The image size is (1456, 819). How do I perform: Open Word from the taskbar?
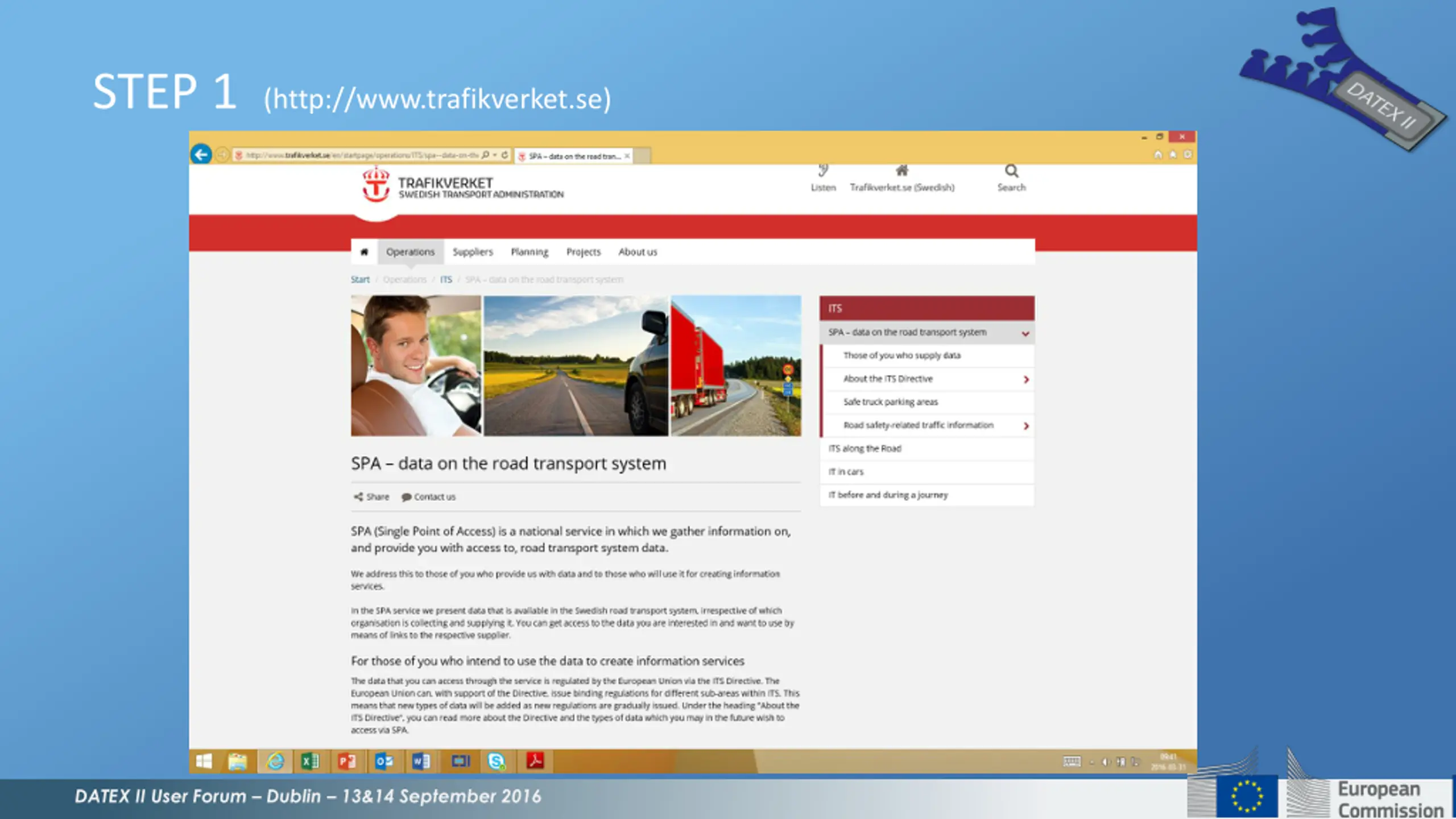point(421,761)
